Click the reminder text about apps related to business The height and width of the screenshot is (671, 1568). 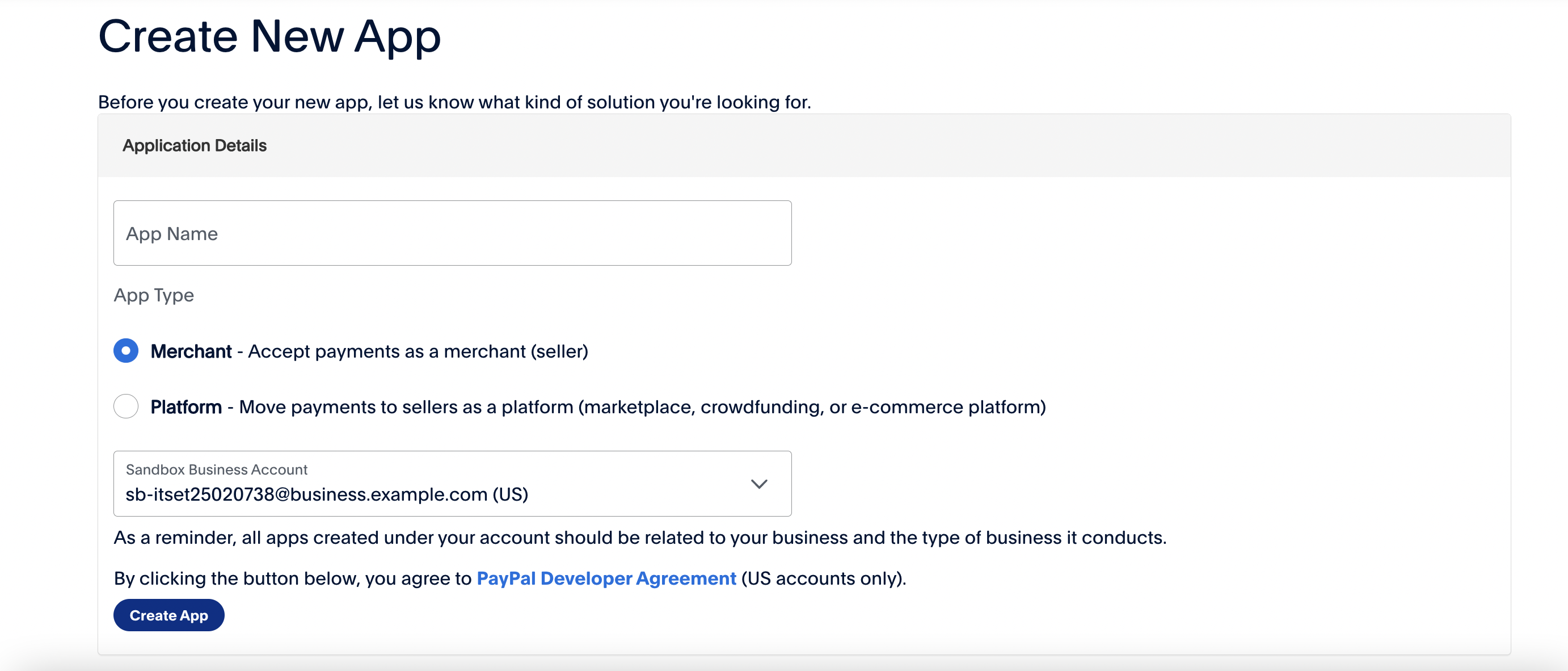[x=640, y=538]
